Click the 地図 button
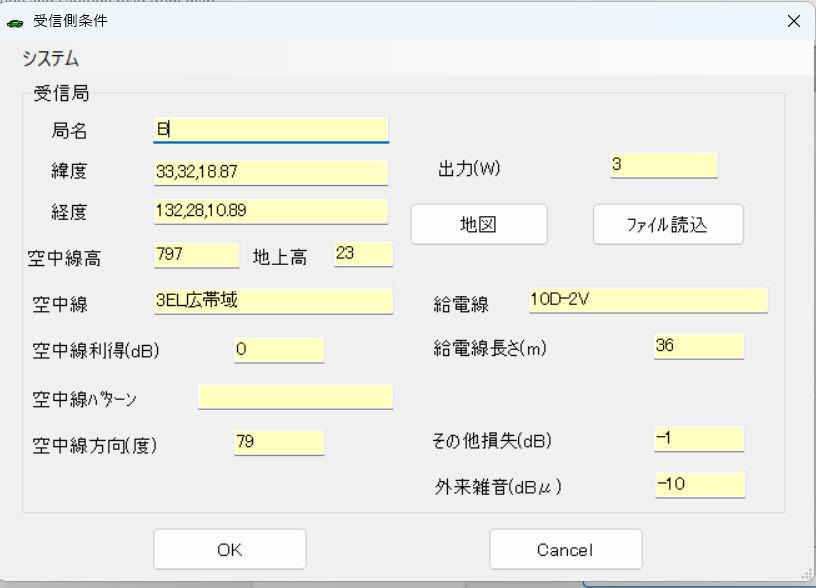This screenshot has height=588, width=816. click(479, 224)
